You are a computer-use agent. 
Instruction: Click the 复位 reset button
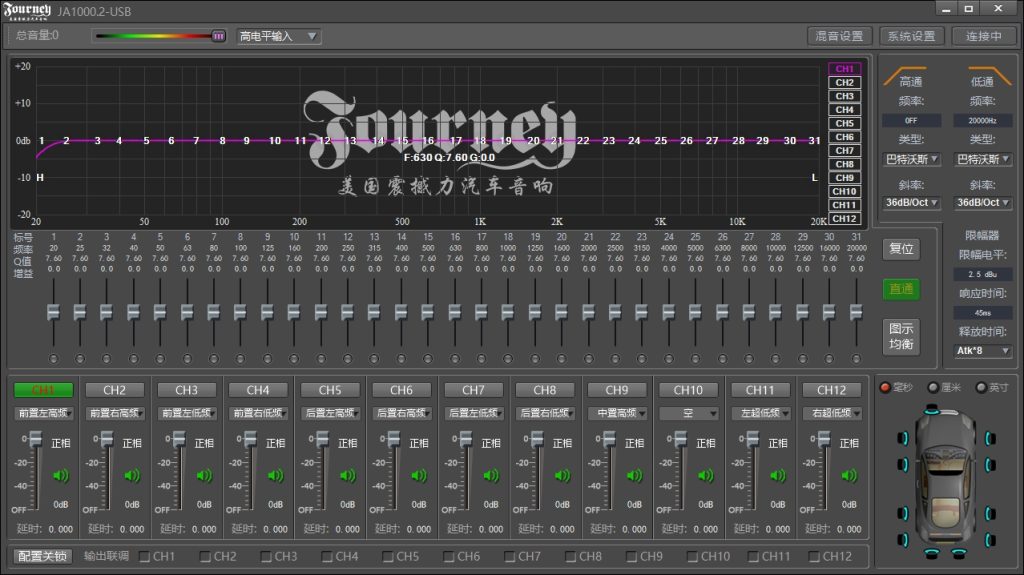901,249
